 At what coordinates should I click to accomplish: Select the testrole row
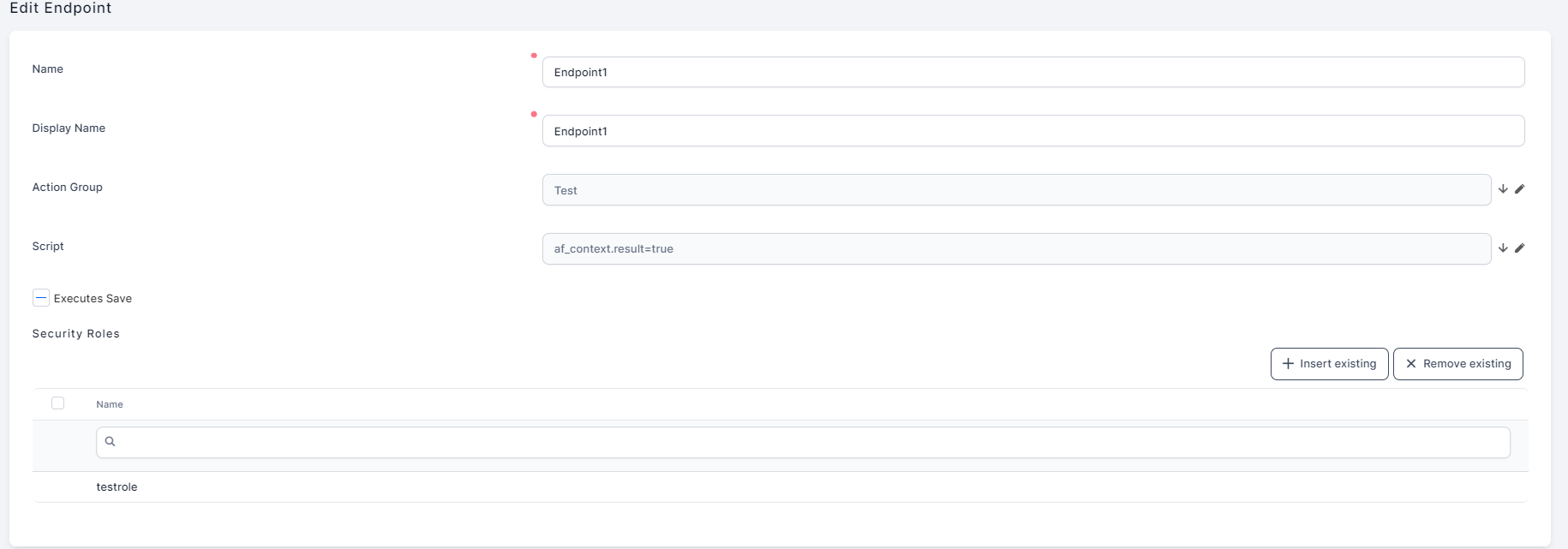tap(117, 487)
